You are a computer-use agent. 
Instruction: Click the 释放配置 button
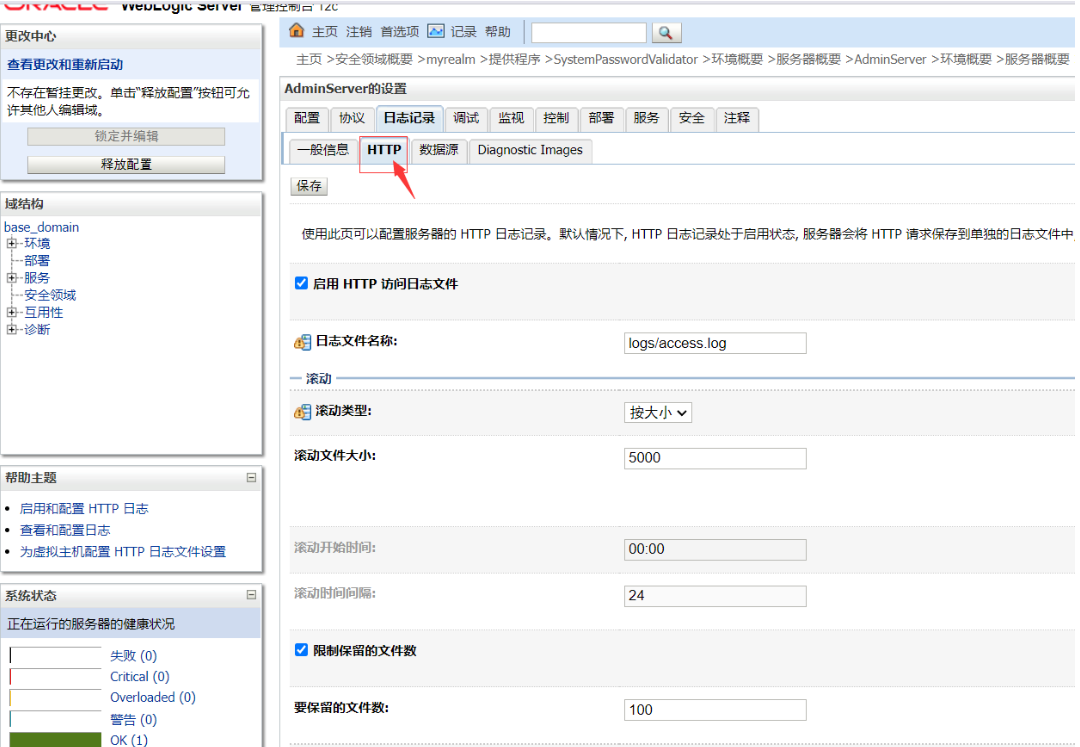pyautogui.click(x=126, y=164)
